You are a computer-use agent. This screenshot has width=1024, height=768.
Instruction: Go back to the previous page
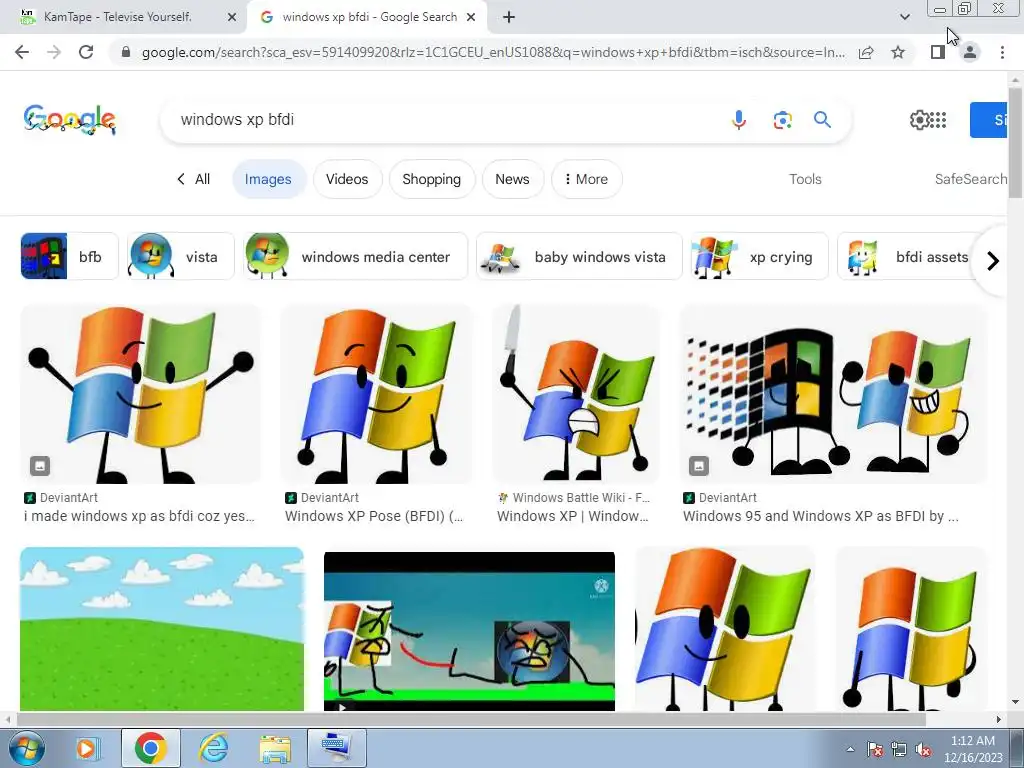(x=22, y=52)
